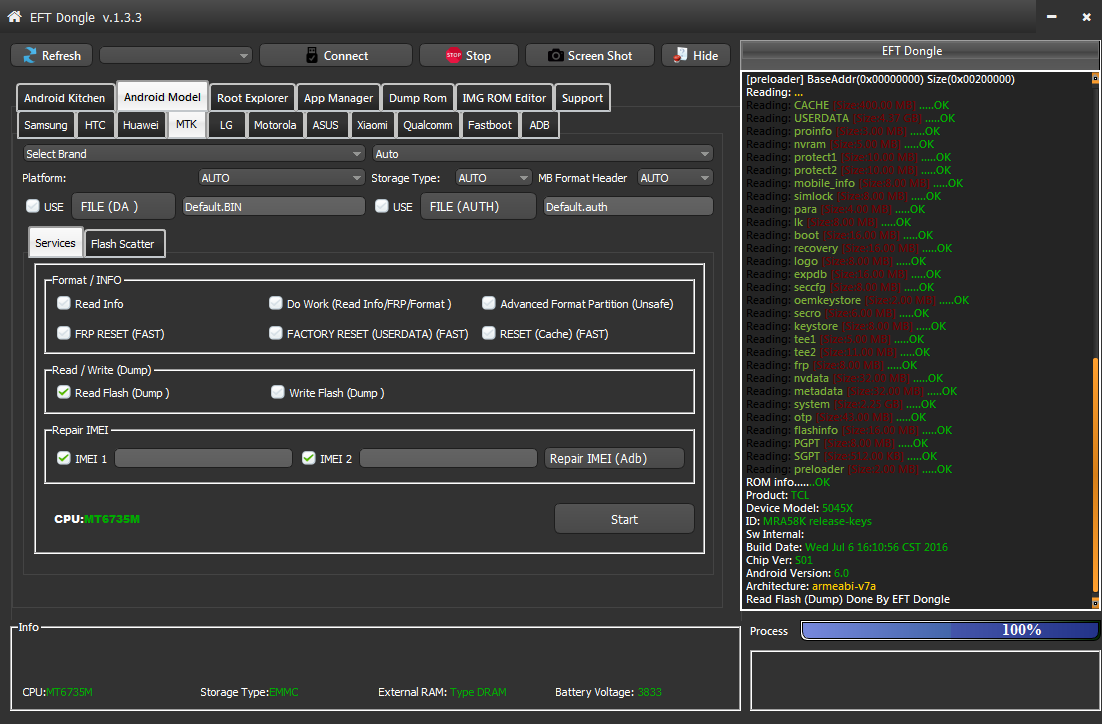
Task: Open the port dropdown next to Refresh
Action: (x=176, y=56)
